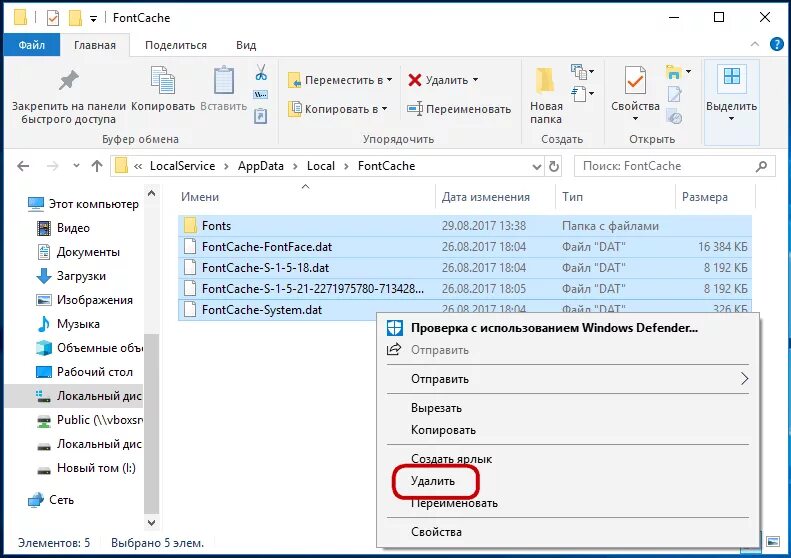Click New folder icon in the title bar
791x558 pixels.
tap(75, 18)
